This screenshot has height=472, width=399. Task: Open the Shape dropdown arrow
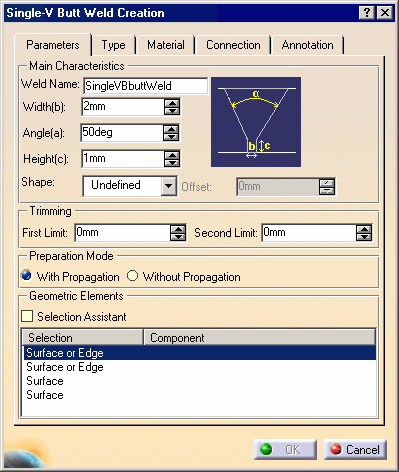point(169,186)
